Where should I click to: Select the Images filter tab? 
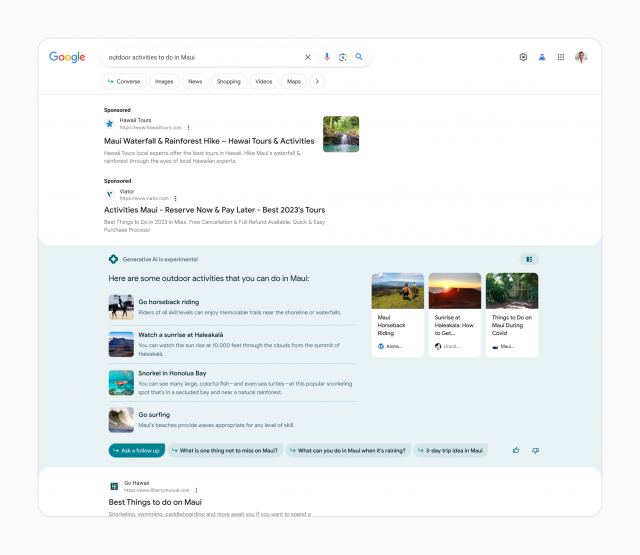coord(164,81)
